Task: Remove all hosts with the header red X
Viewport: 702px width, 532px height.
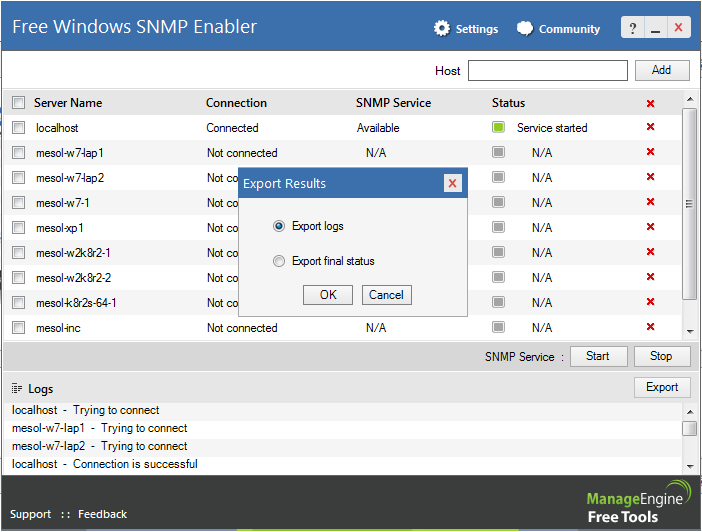Action: 651,103
